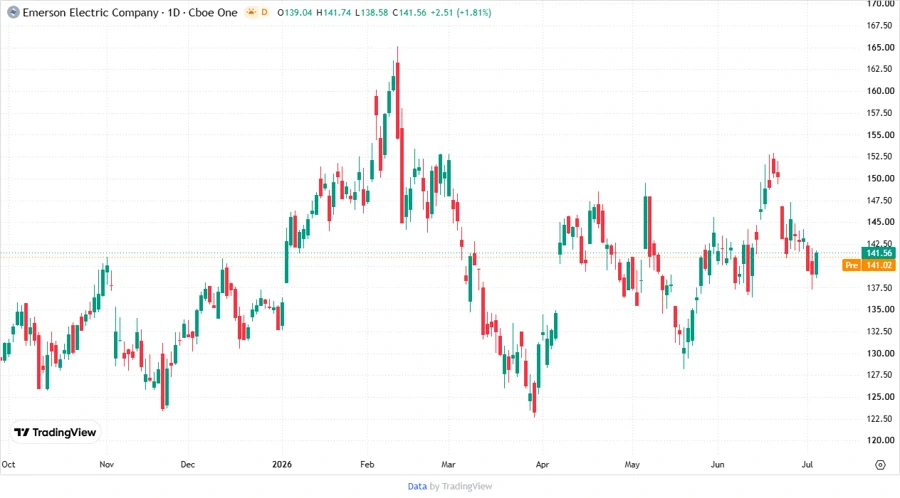This screenshot has height=498, width=900.
Task: Click the Emerson Electric symbol logo
Action: click(13, 13)
